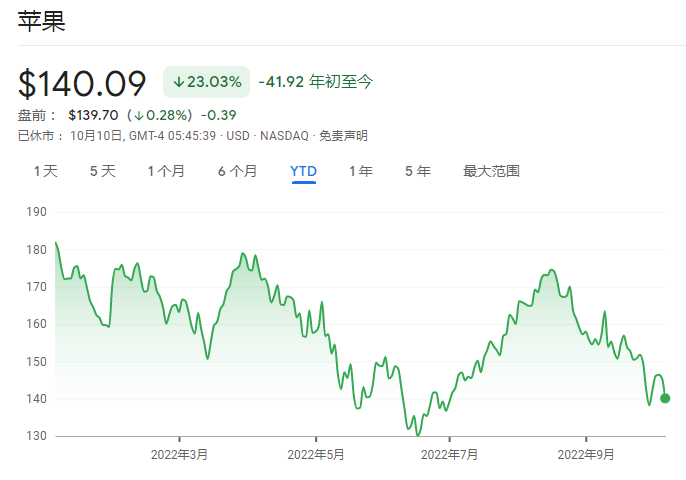
Task: Click the $140.09 current price
Action: pos(82,82)
